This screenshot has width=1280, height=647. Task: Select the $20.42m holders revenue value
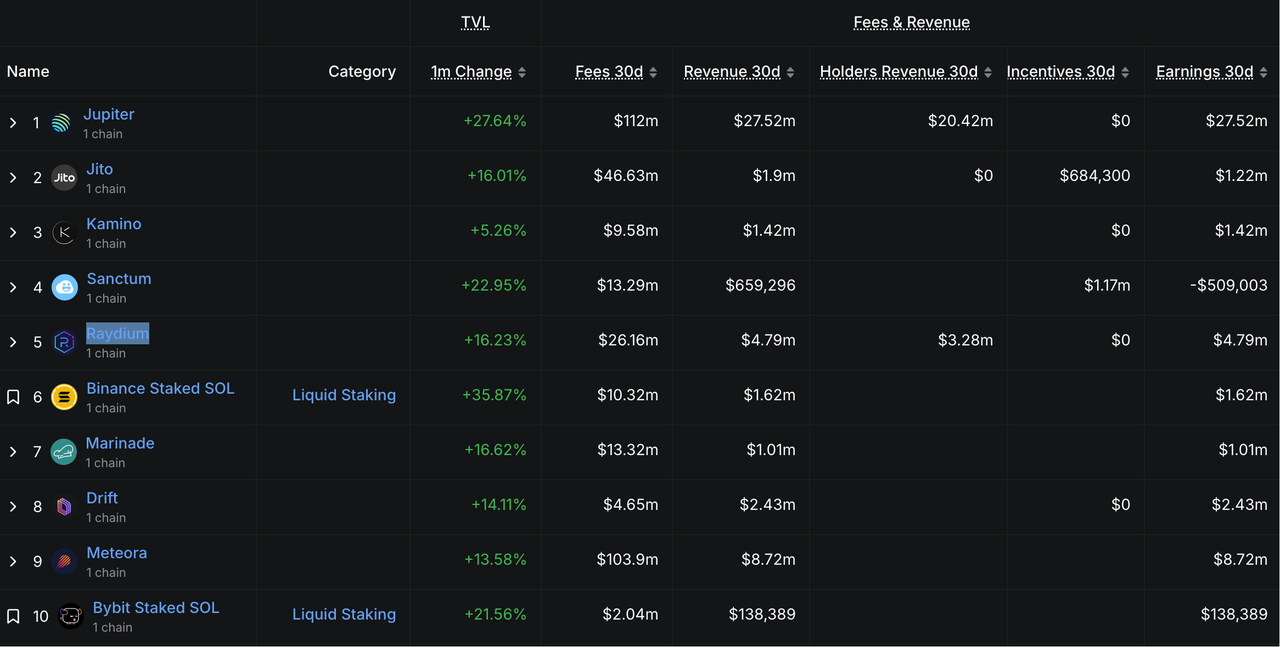[x=961, y=121]
